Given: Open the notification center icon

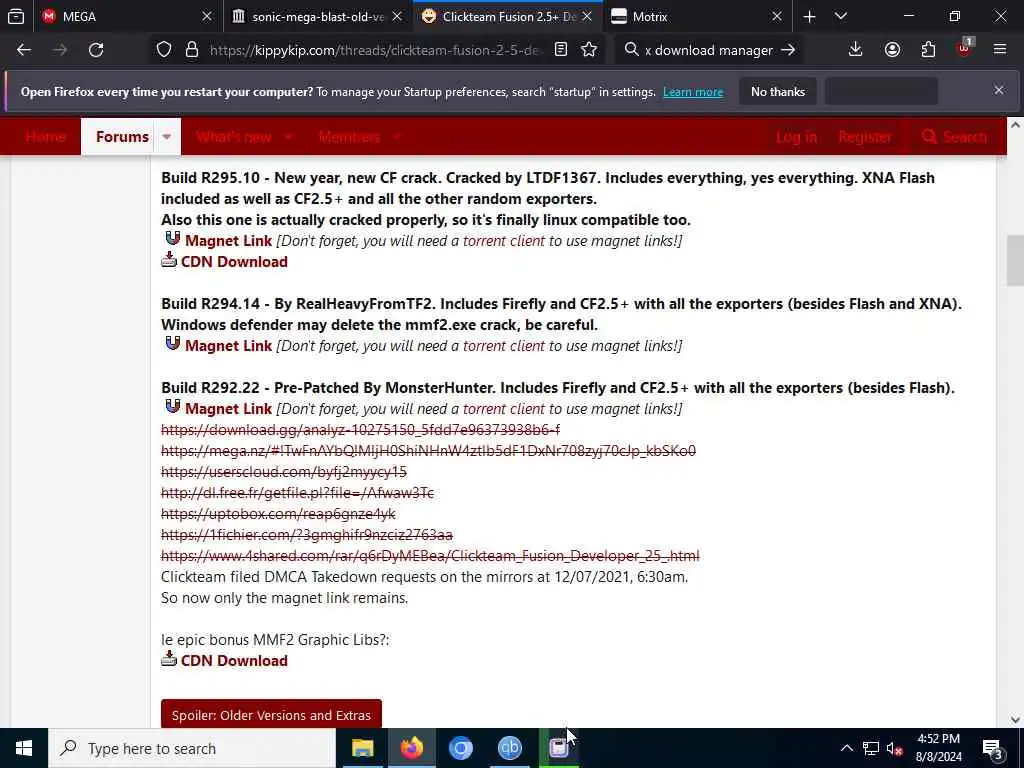Looking at the screenshot, I should click(x=993, y=748).
